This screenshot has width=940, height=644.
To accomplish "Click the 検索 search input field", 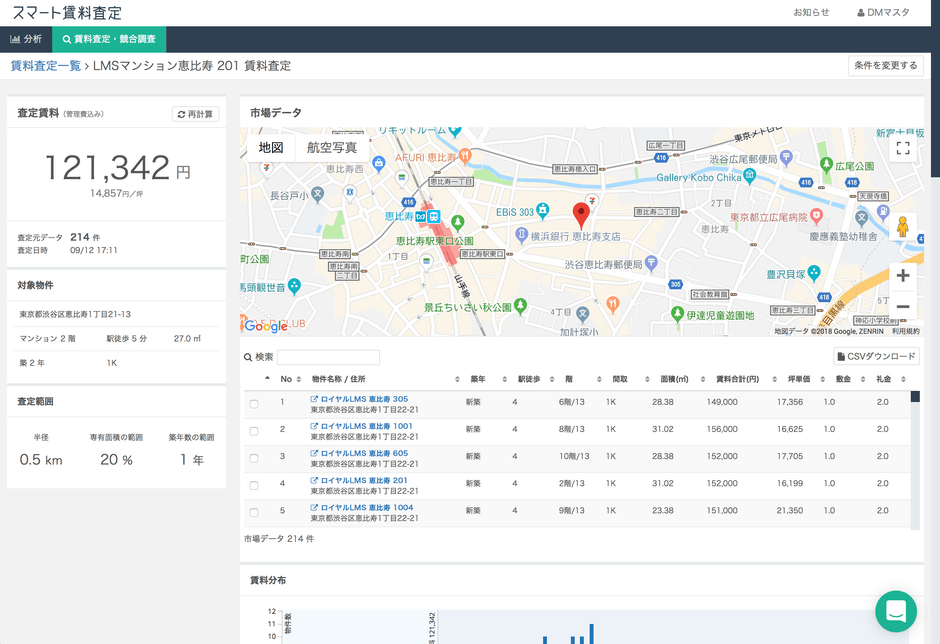I will [x=328, y=357].
